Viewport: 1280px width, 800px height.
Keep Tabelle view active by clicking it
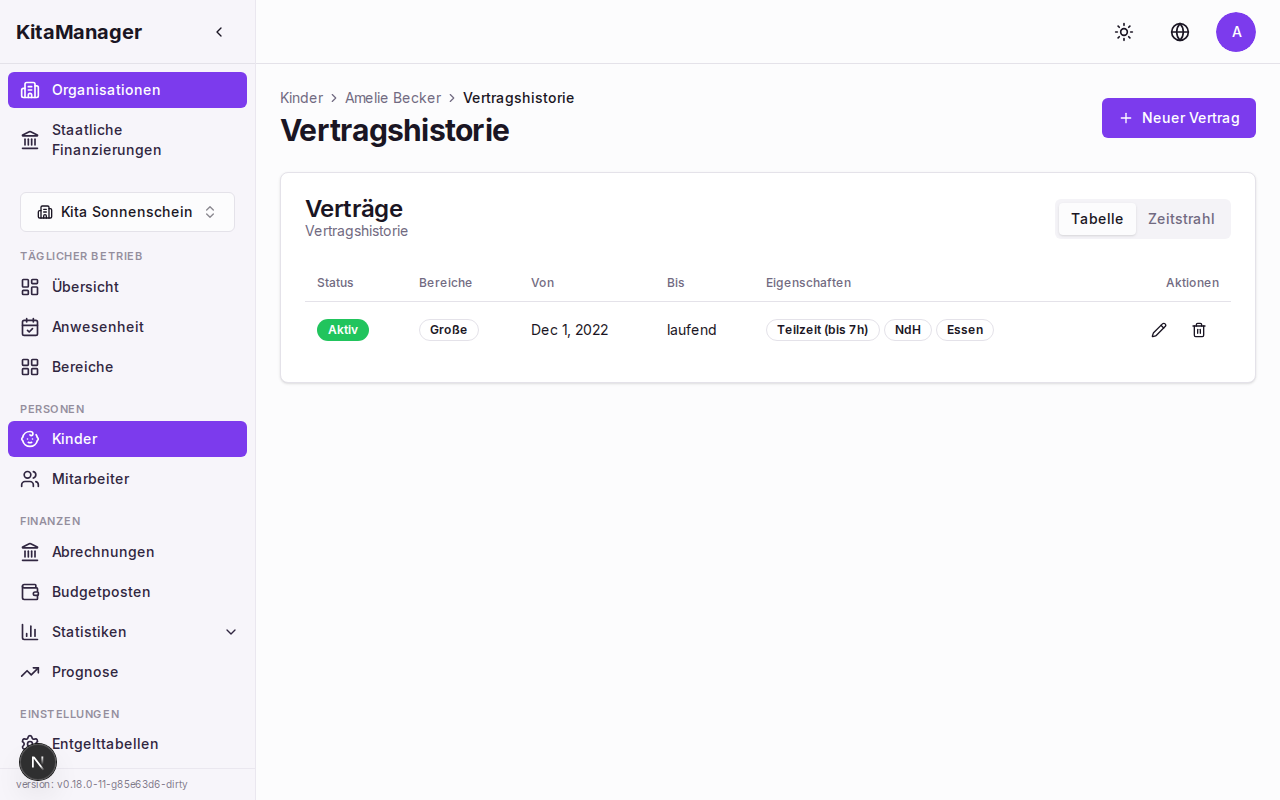1096,218
